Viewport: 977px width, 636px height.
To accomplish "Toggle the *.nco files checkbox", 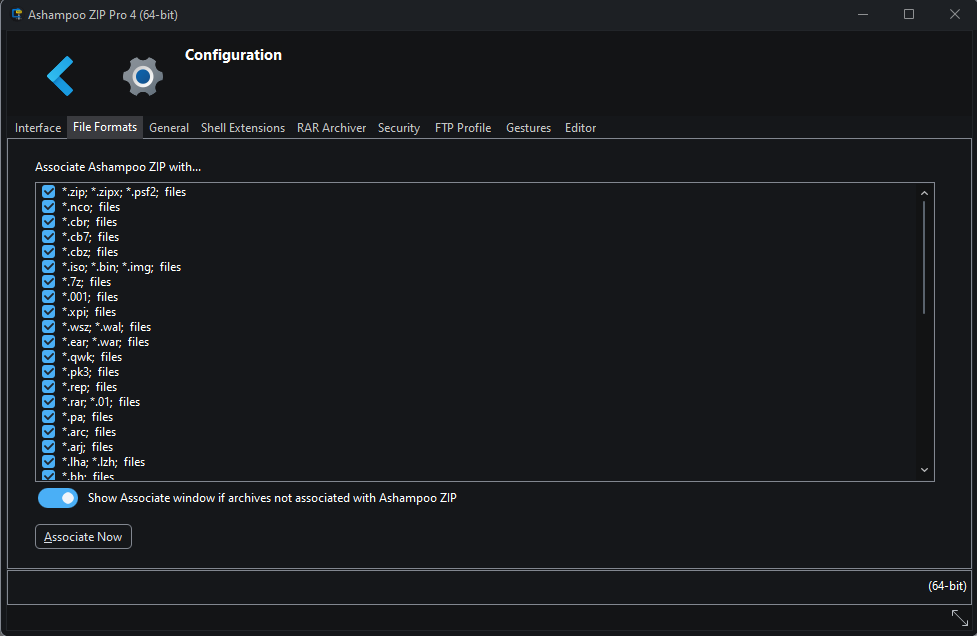I will (49, 207).
